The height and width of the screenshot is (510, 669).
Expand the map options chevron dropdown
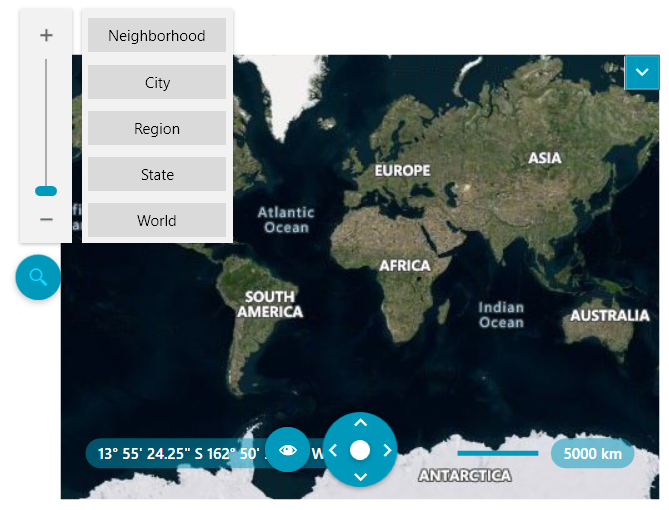(642, 72)
